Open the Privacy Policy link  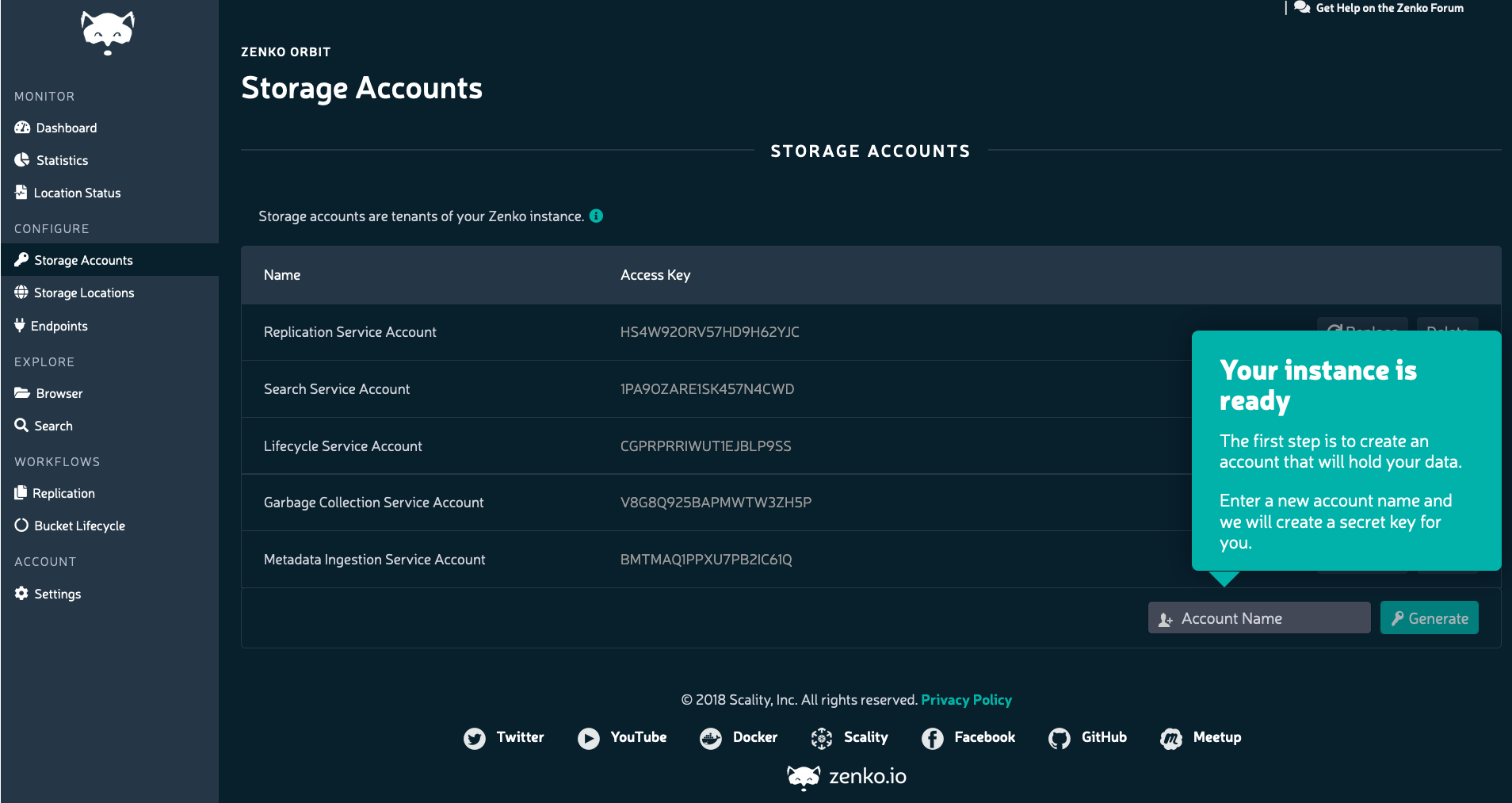(966, 700)
